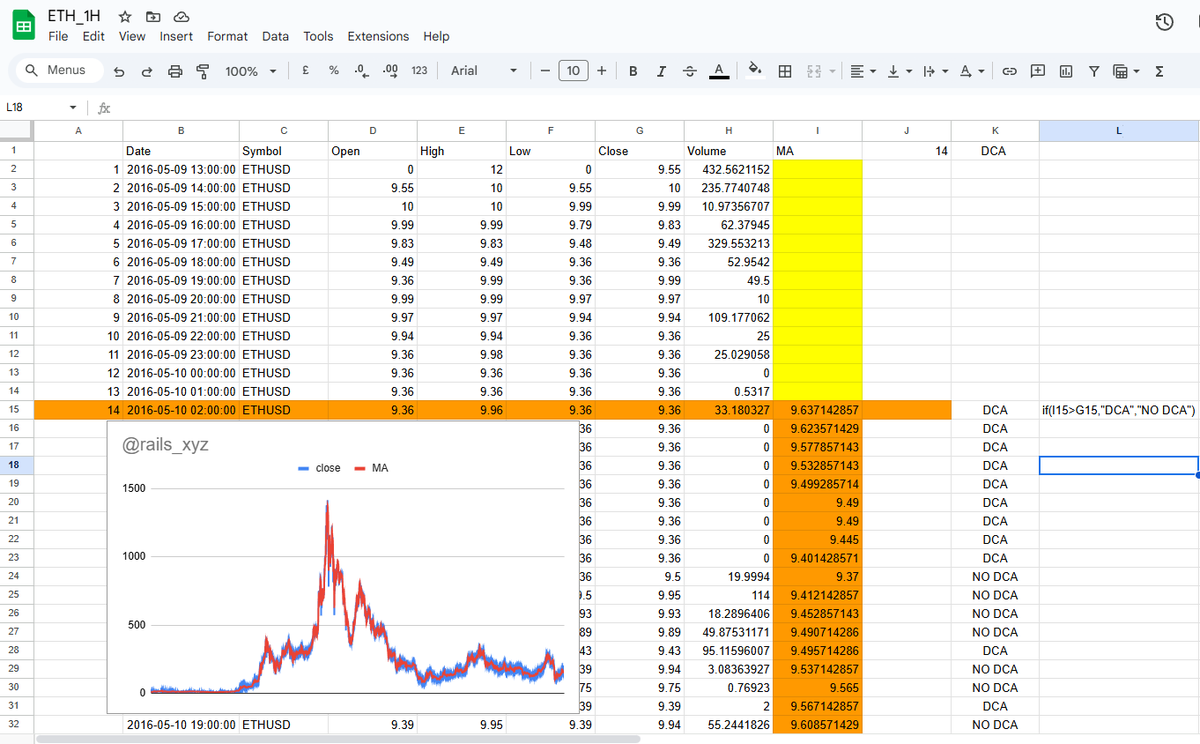Format as percent icon
Screen dimensions: 1200x744
pos(333,70)
